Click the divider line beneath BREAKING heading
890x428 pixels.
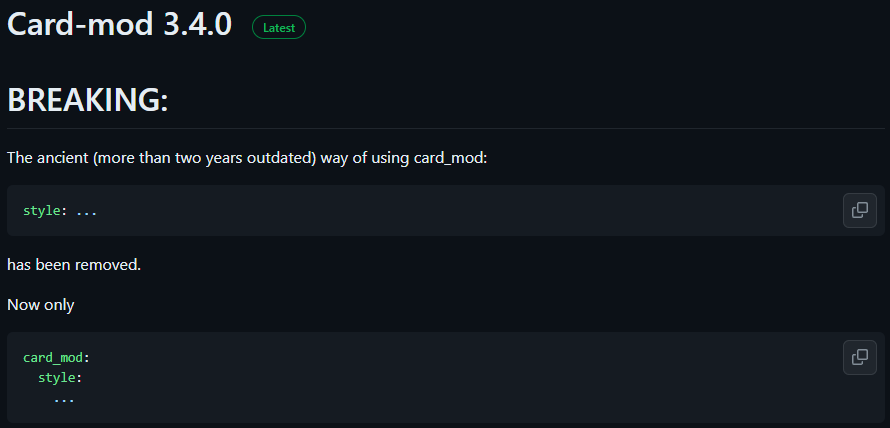[446, 129]
